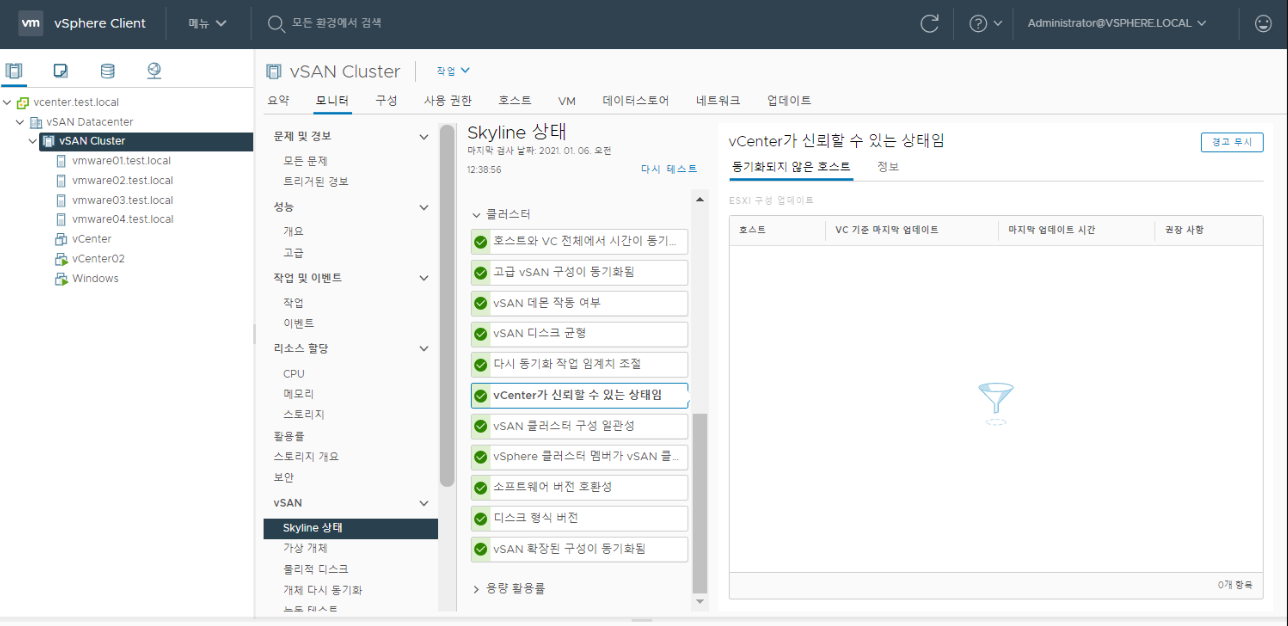The width and height of the screenshot is (1288, 626).
Task: Open the 메뉴 dropdown
Action: click(x=207, y=23)
